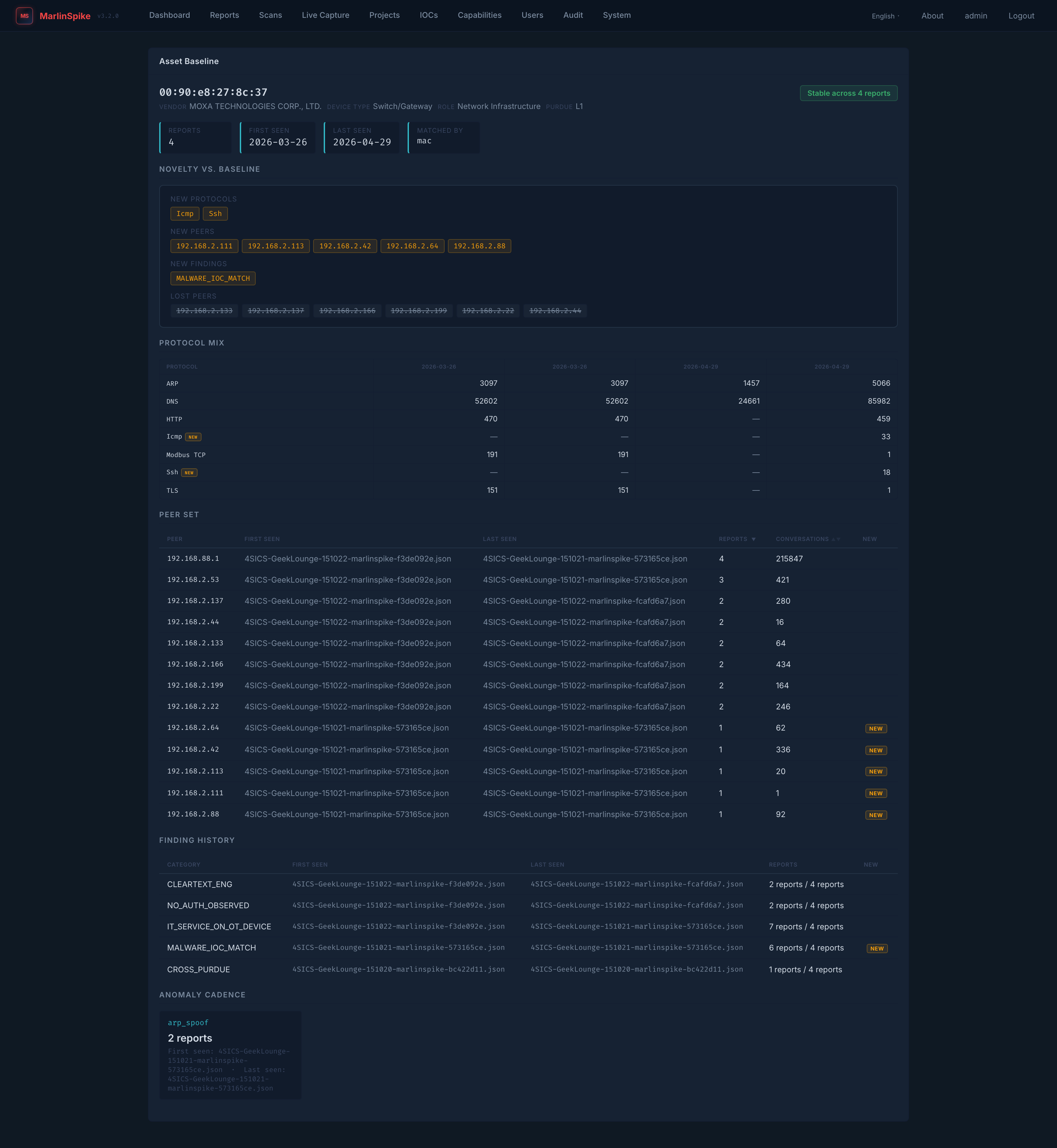Image resolution: width=1057 pixels, height=1148 pixels.
Task: Go to the Scans page
Action: (271, 16)
